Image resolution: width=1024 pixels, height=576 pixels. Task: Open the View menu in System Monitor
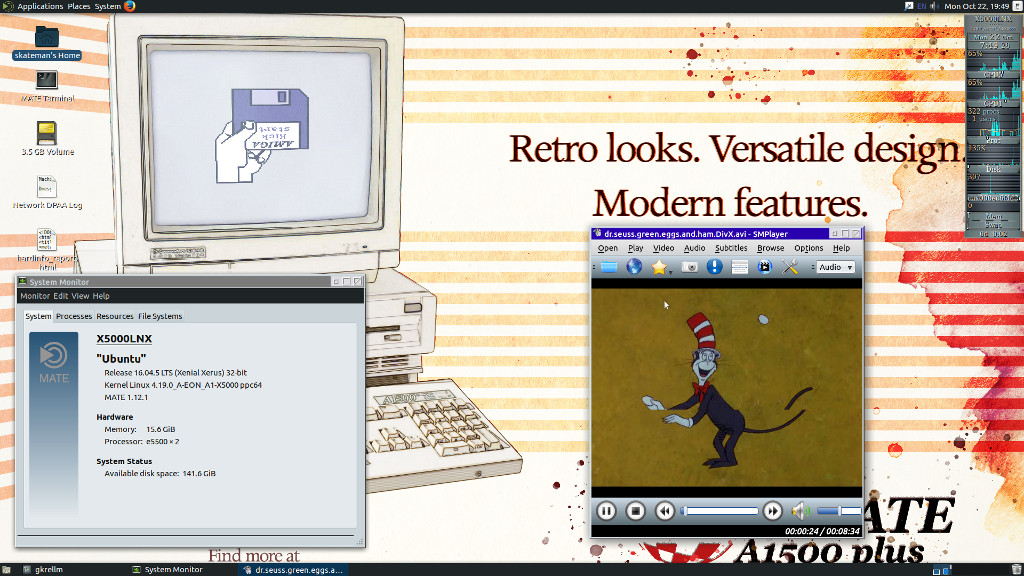tap(80, 296)
